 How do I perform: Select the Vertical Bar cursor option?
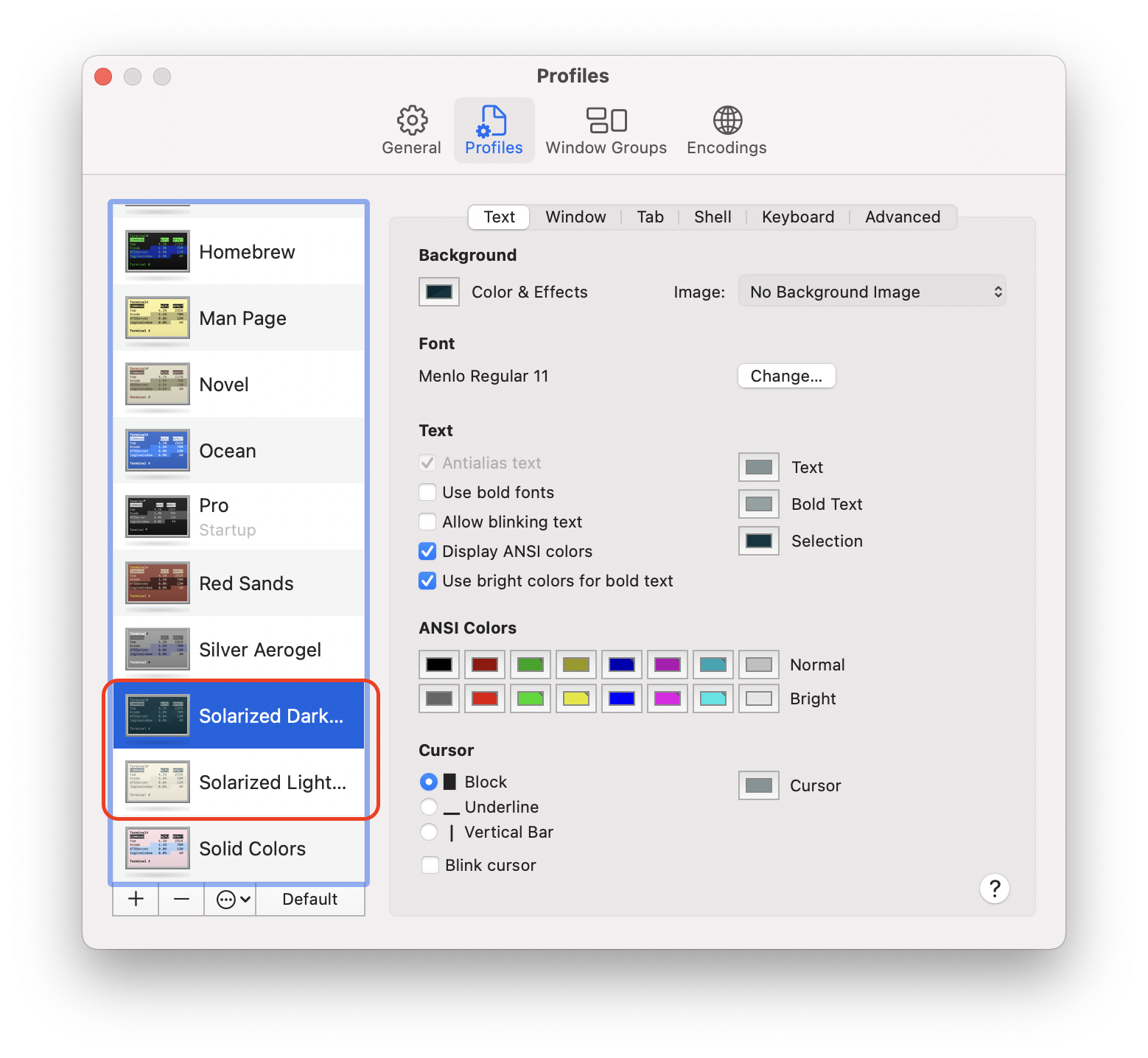coord(428,832)
